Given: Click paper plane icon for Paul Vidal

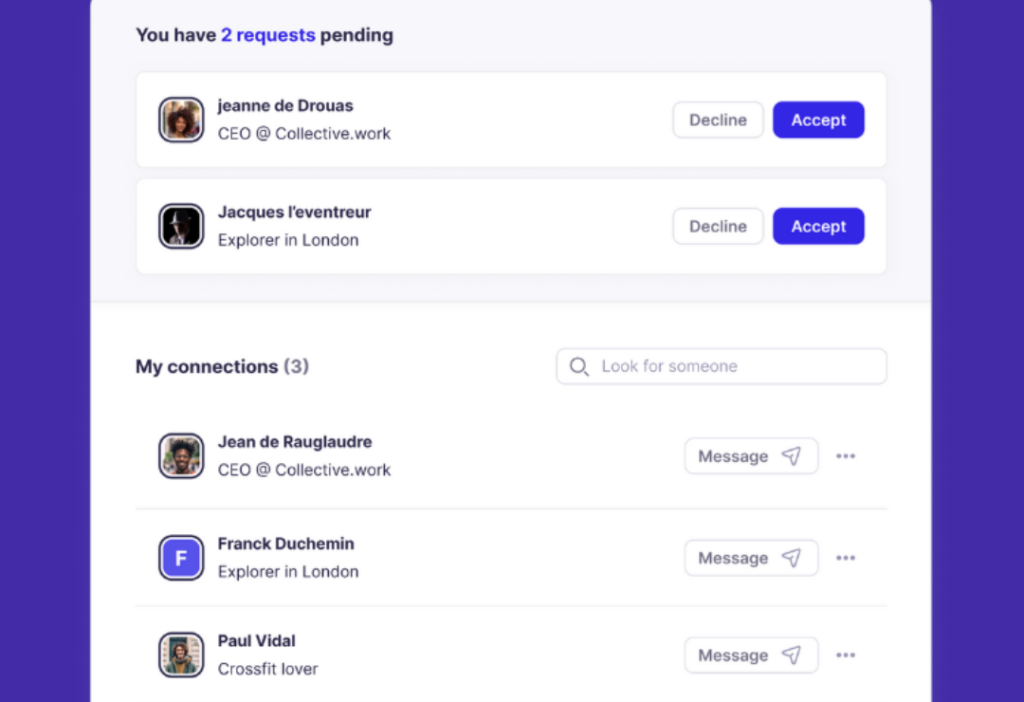Looking at the screenshot, I should click(x=791, y=655).
